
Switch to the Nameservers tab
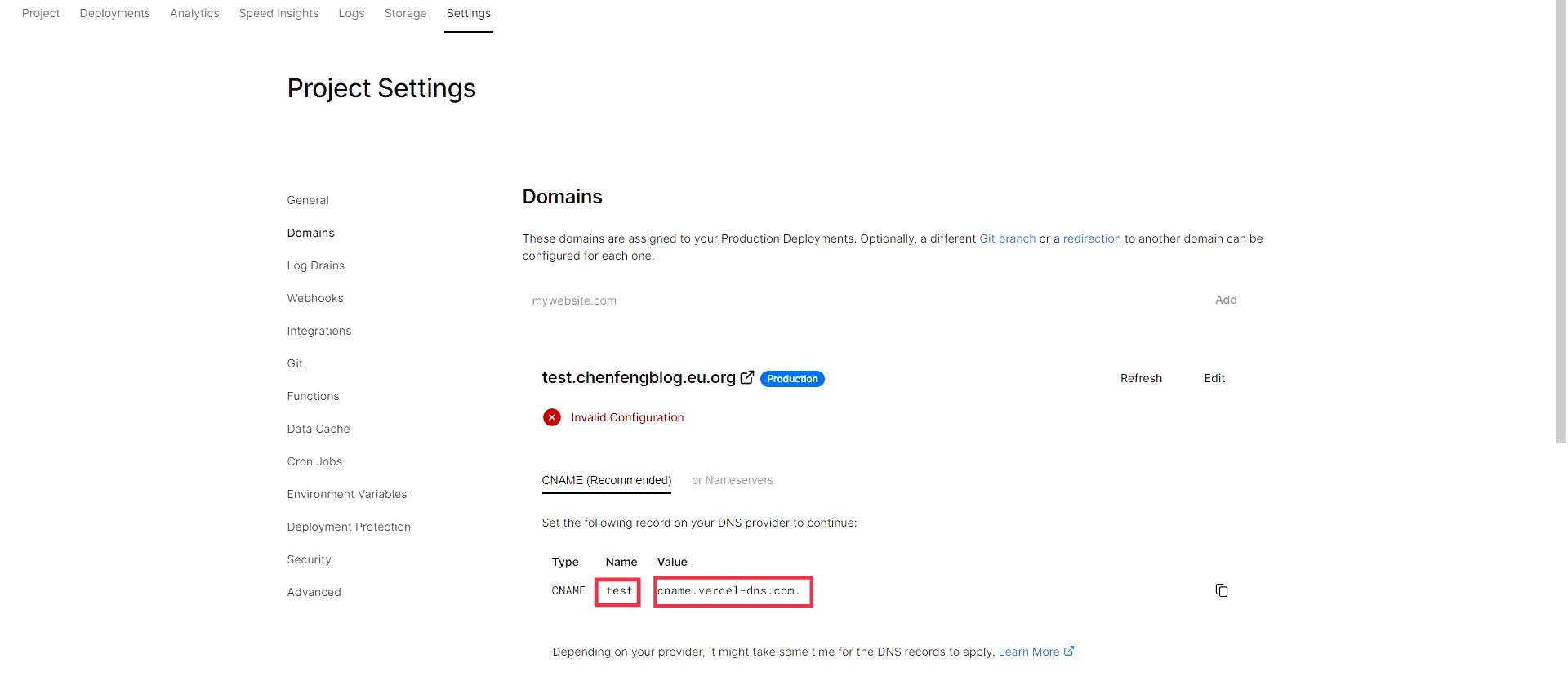tap(733, 480)
